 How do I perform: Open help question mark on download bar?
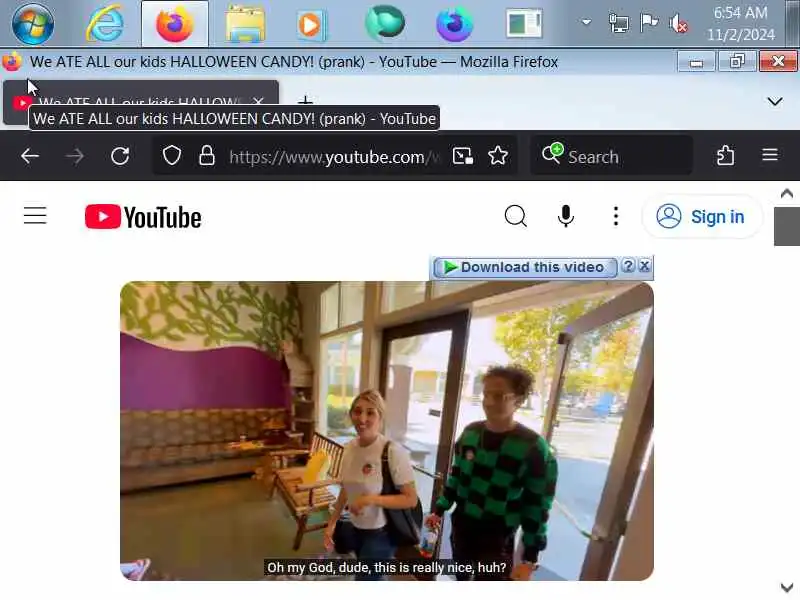tap(629, 266)
